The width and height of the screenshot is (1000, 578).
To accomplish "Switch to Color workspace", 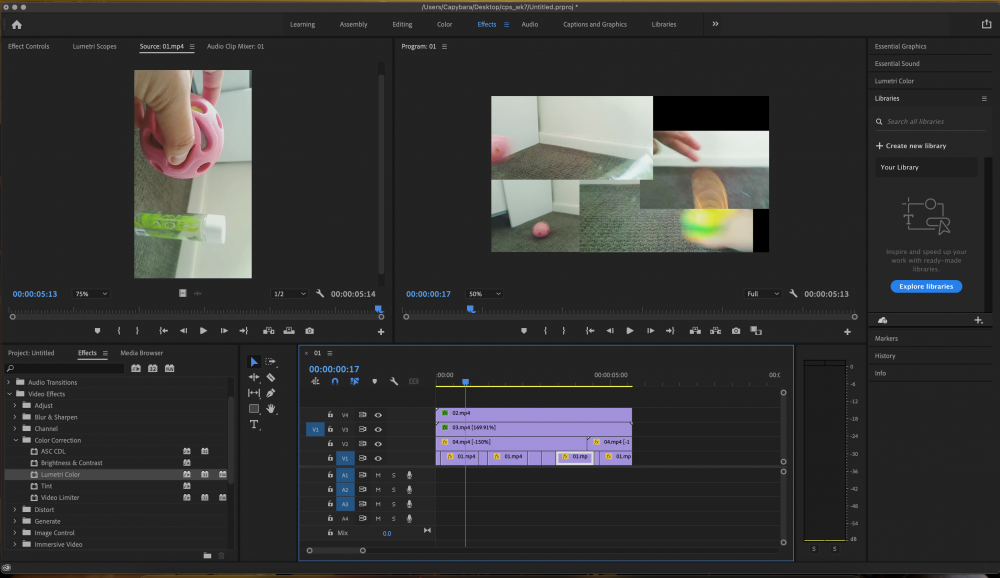I will pyautogui.click(x=445, y=24).
